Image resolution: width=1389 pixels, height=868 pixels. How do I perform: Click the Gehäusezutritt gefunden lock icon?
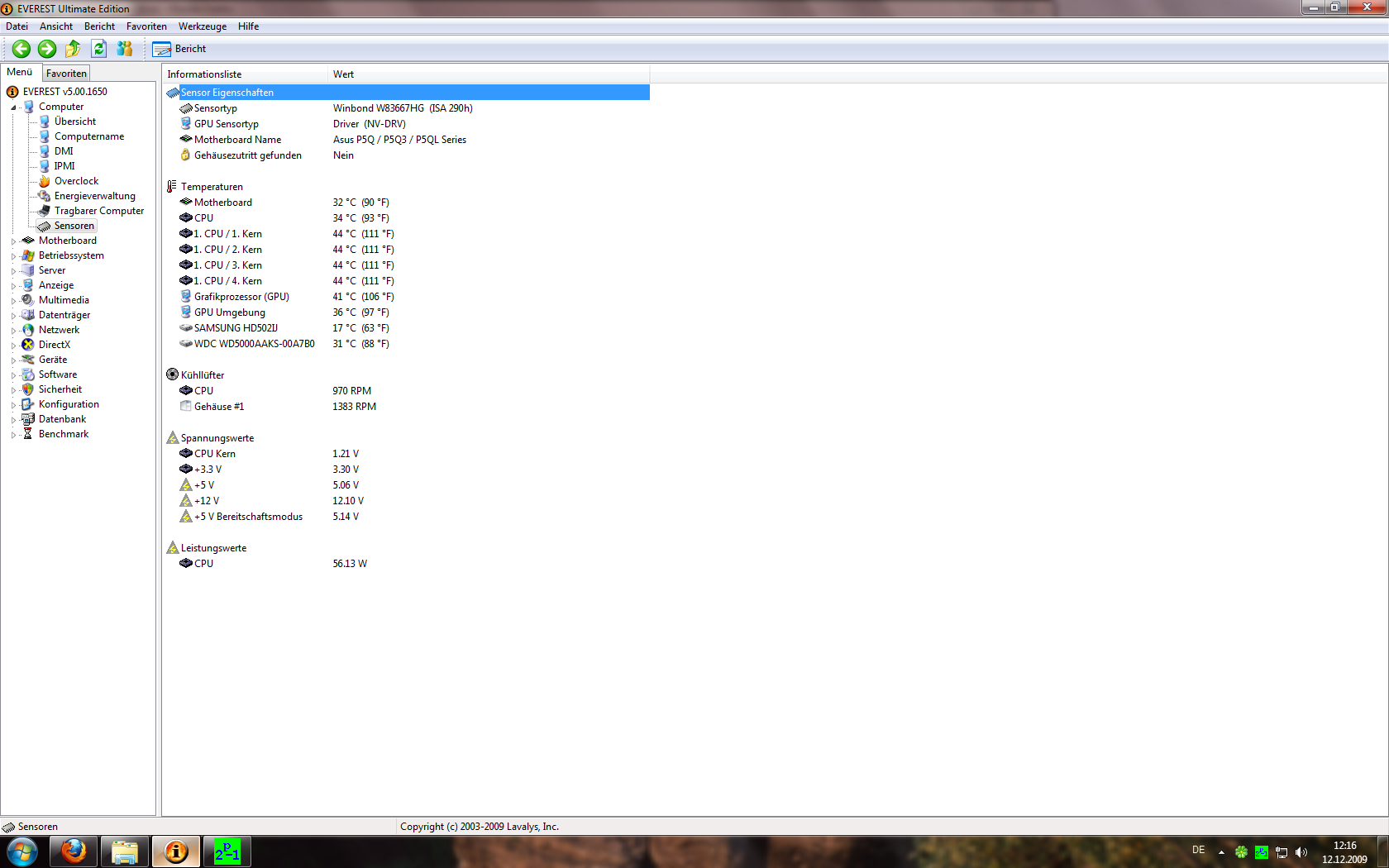pos(186,155)
